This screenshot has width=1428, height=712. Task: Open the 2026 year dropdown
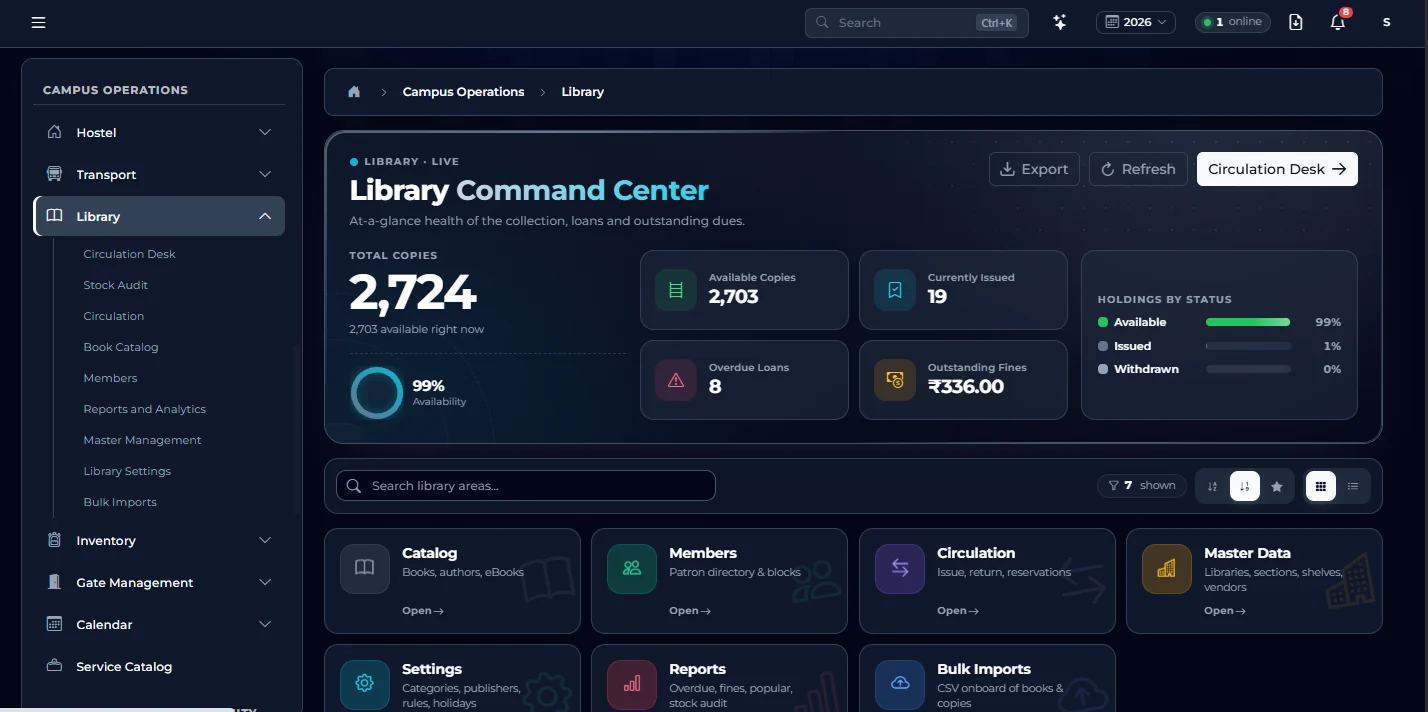tap(1136, 22)
